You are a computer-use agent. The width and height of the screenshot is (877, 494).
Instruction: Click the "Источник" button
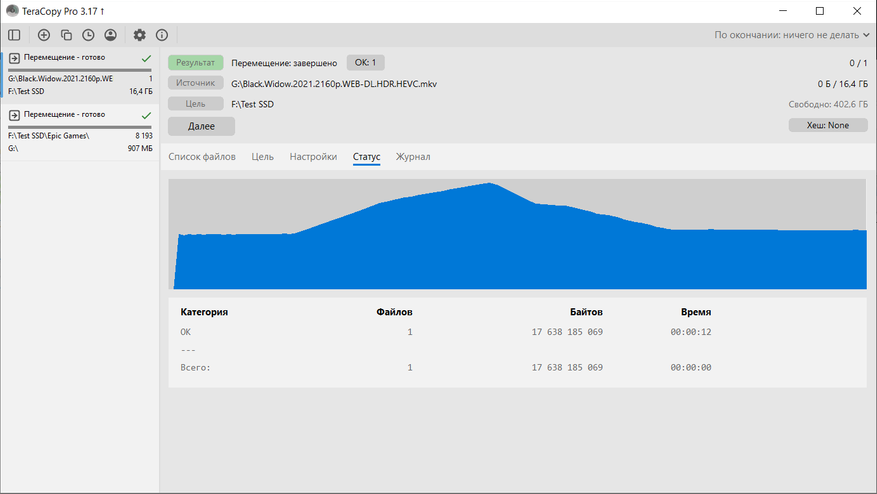(x=195, y=83)
